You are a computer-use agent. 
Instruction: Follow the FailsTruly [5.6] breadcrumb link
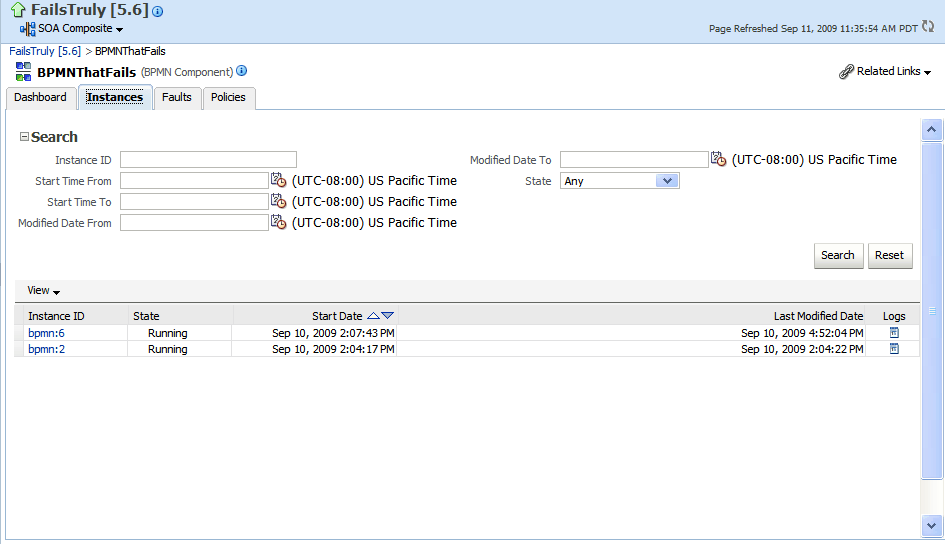tap(45, 51)
